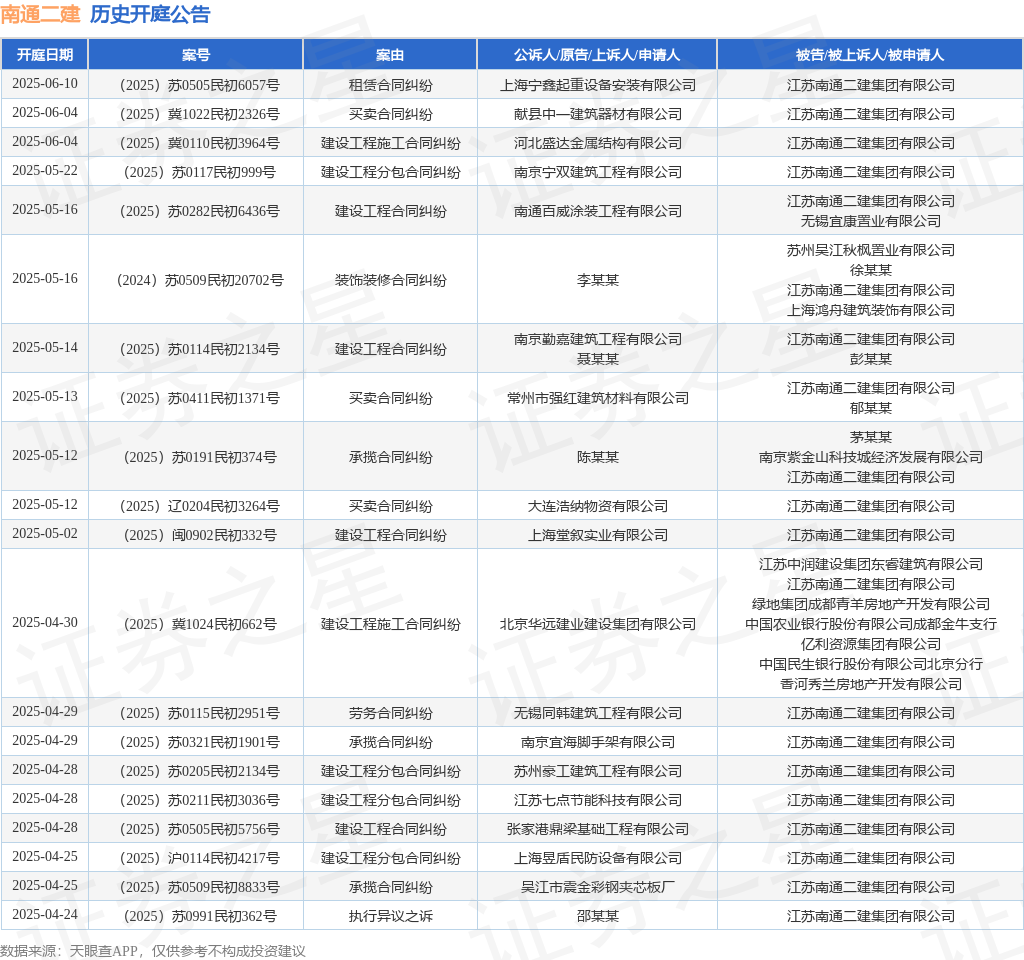Click defendant 徐某某
This screenshot has height=960, width=1024.
pyautogui.click(x=871, y=270)
